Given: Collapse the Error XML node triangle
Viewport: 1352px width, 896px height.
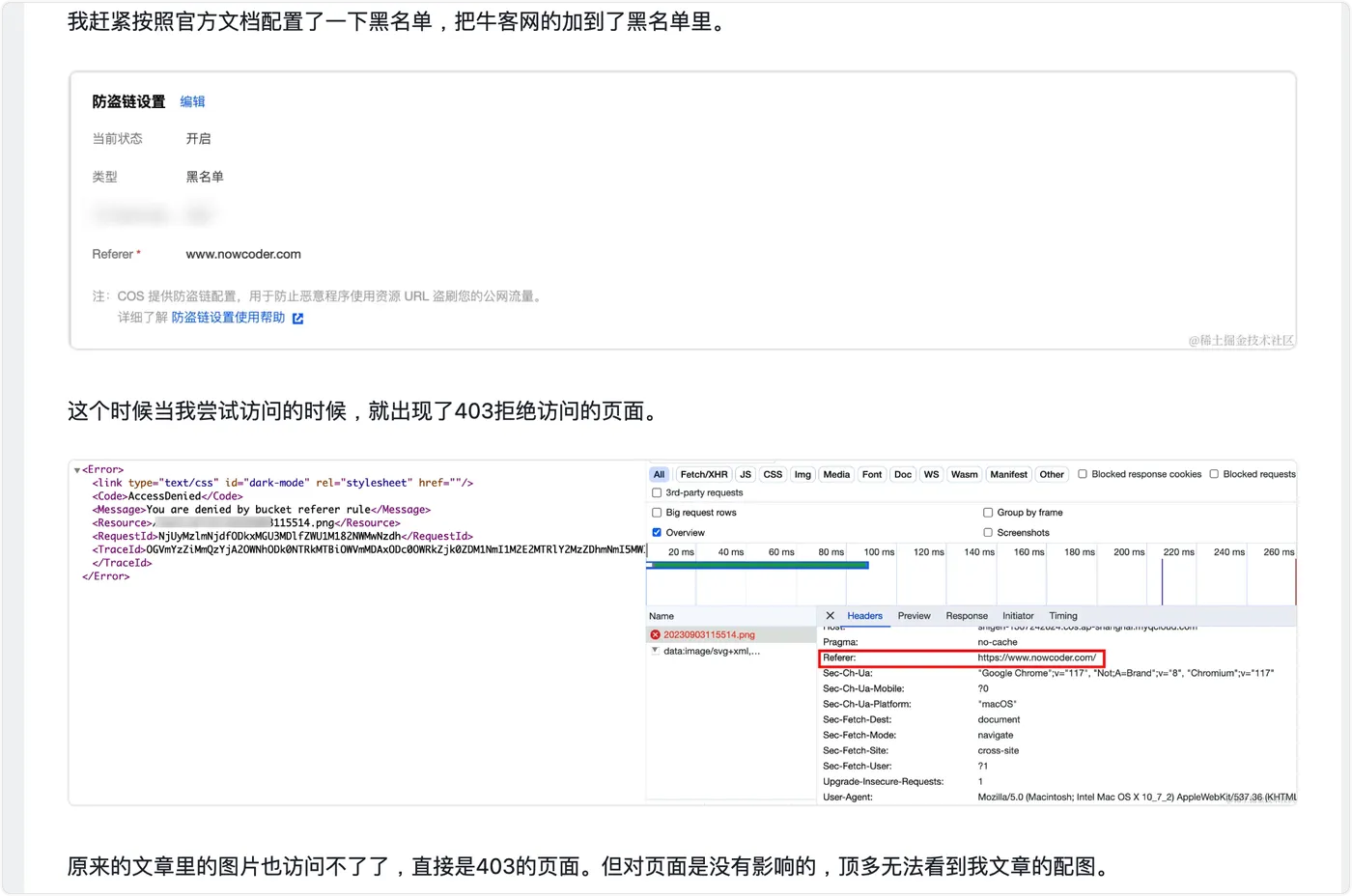Looking at the screenshot, I should [76, 470].
